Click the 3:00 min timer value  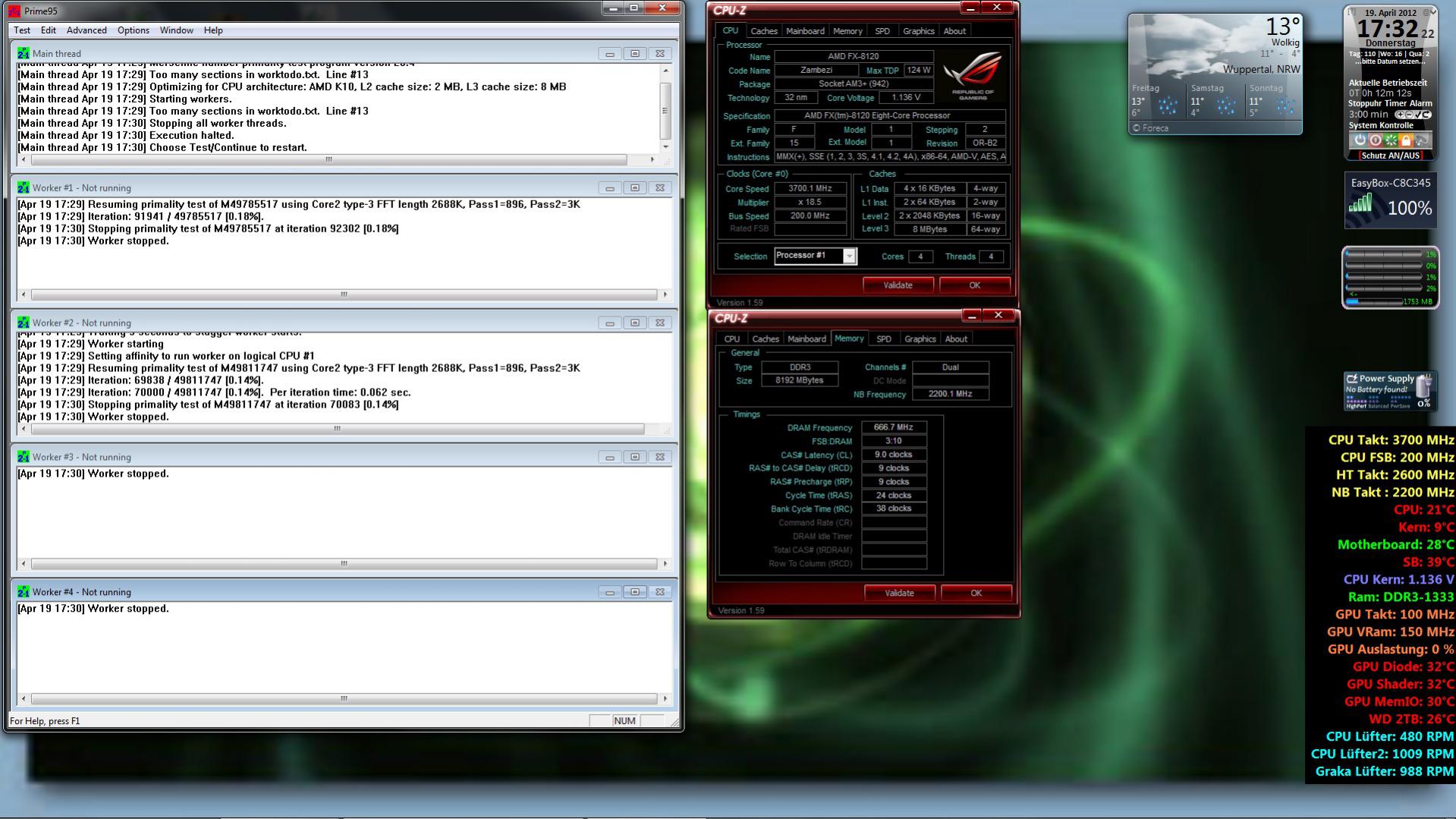pos(1368,115)
